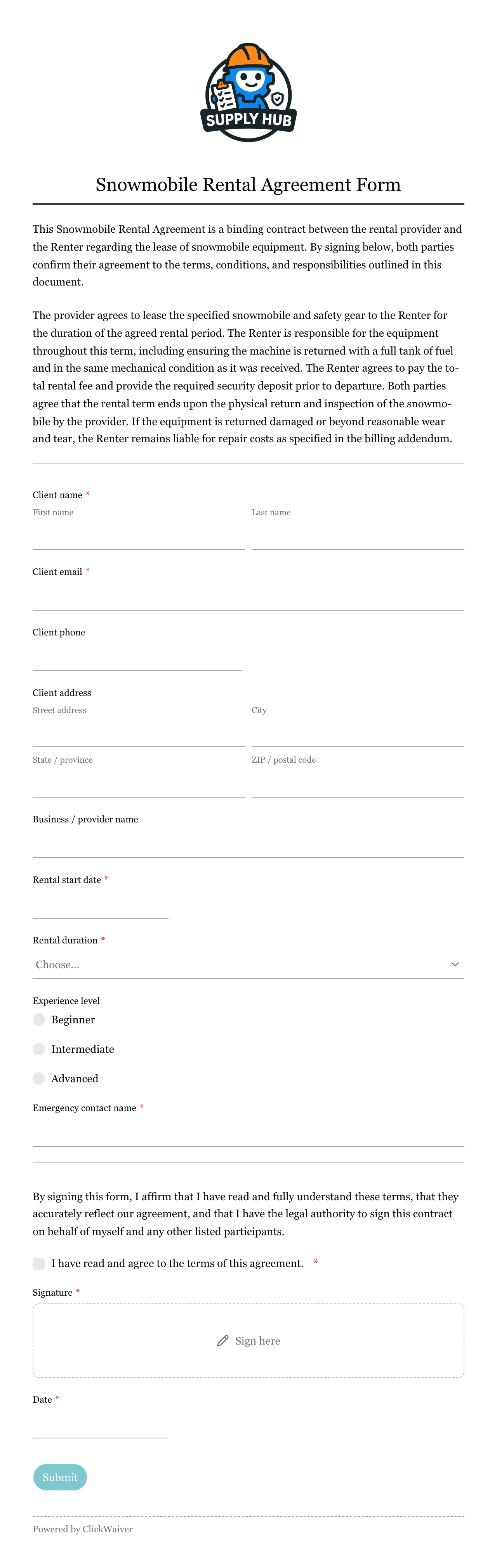
Task: Select the Advanced experience level
Action: (39, 1078)
